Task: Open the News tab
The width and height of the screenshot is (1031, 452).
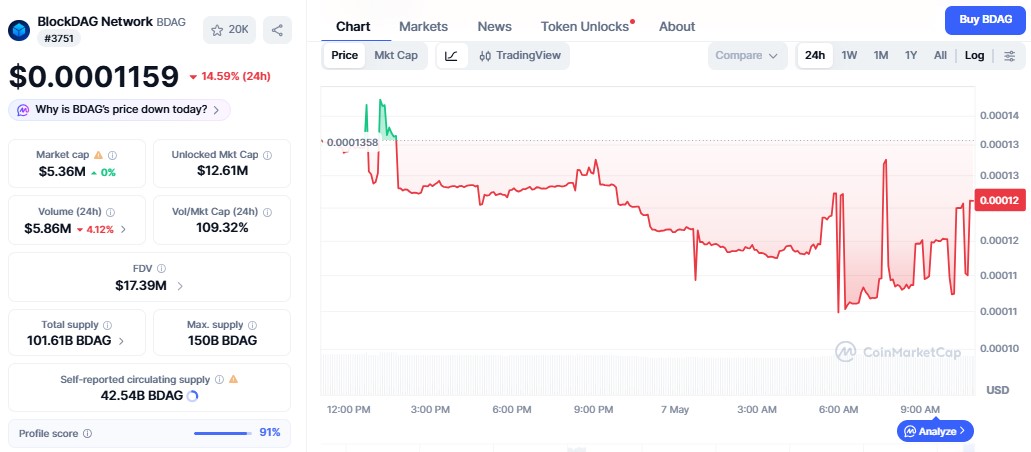Action: coord(494,27)
